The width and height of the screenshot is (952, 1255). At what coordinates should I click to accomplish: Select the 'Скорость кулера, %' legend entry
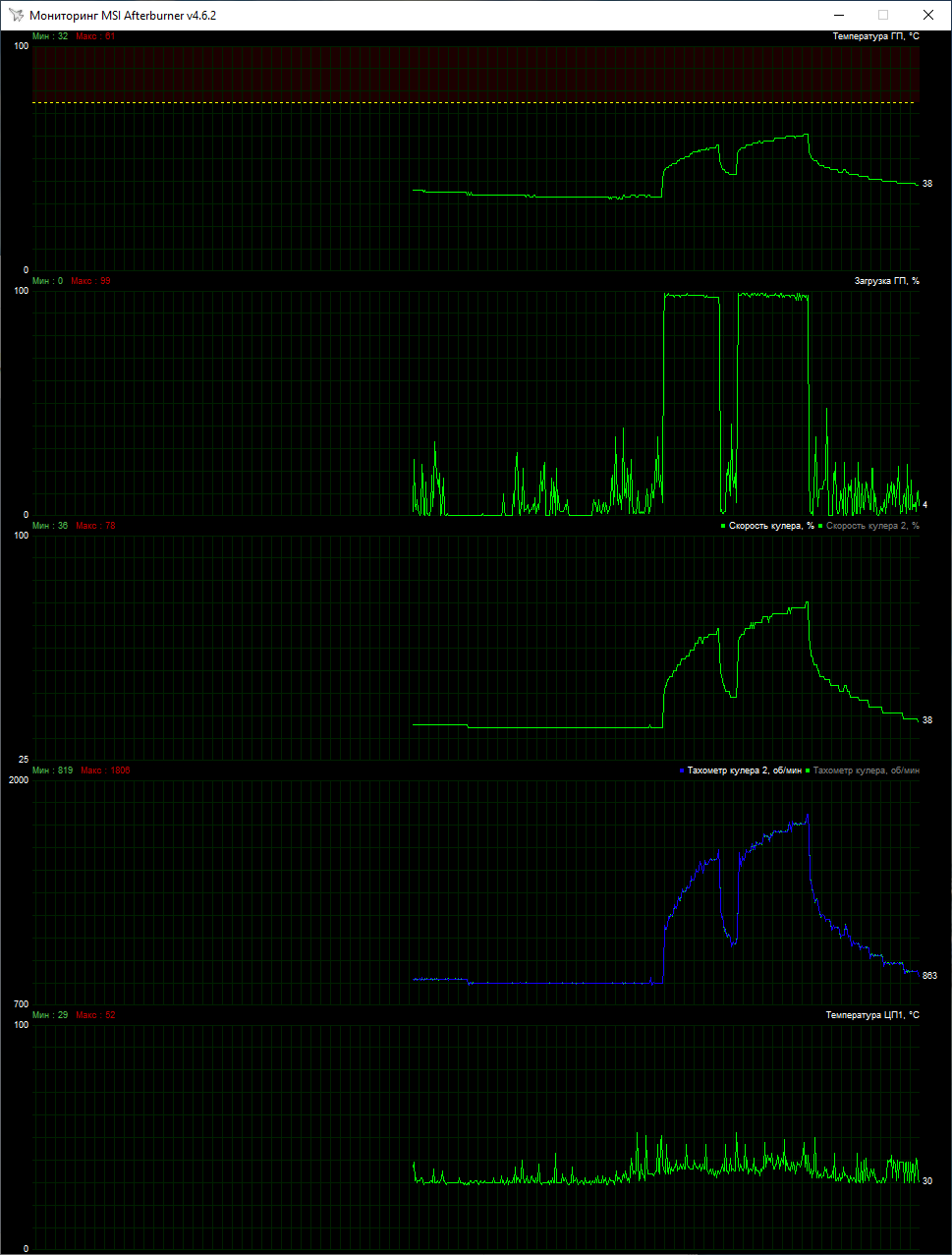pos(767,526)
